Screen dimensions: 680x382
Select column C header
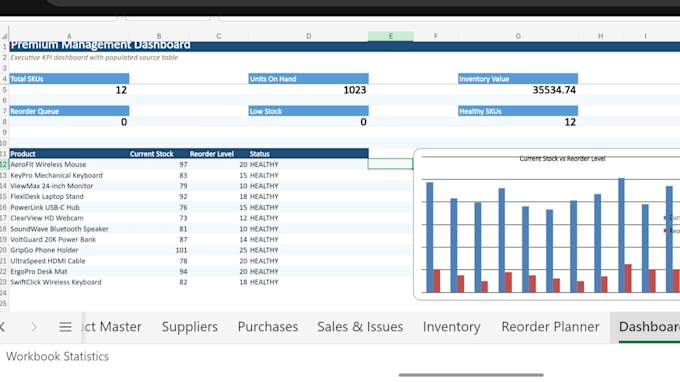(219, 36)
